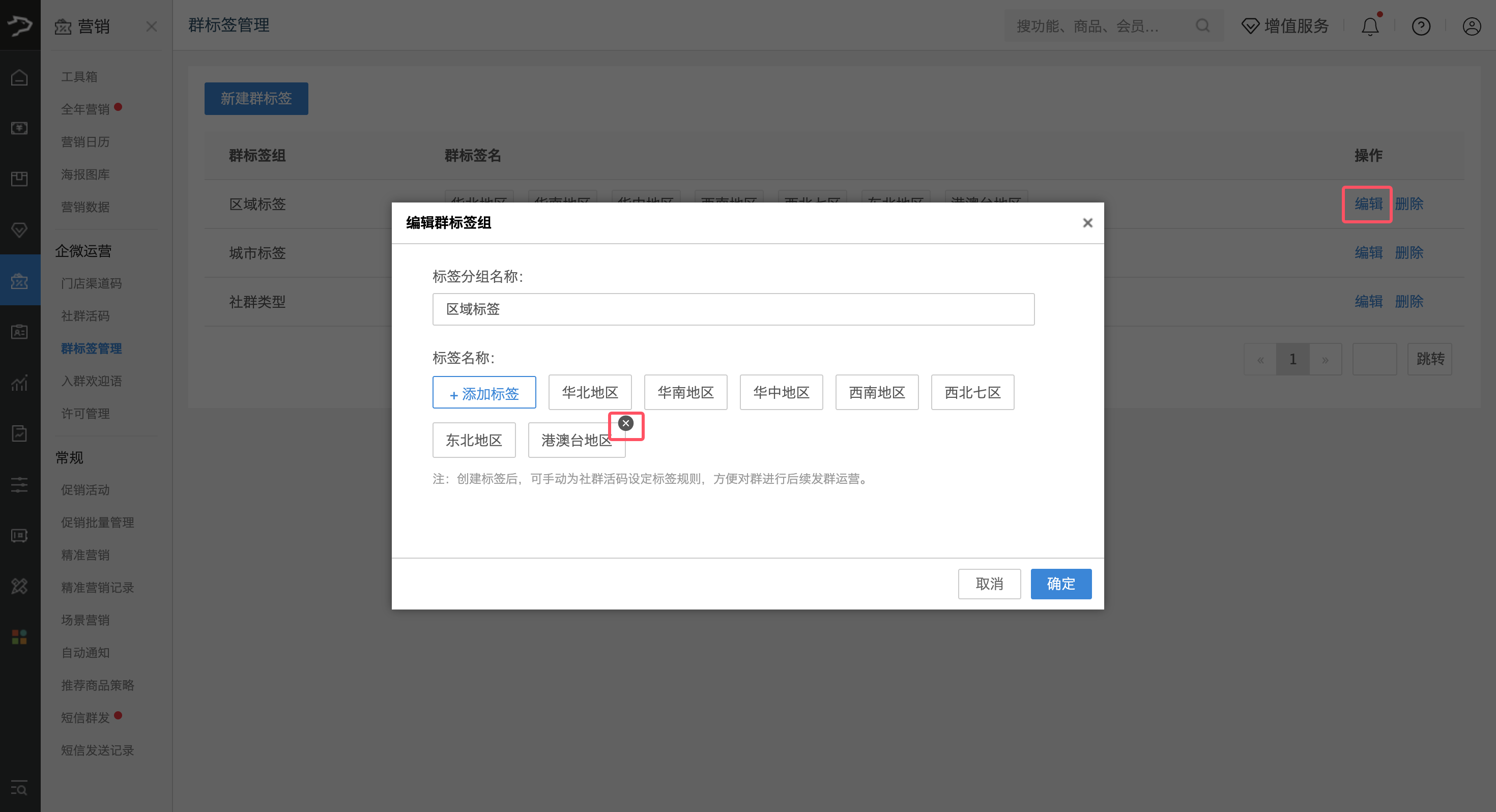This screenshot has height=812, width=1496.
Task: Open the member card icon in the sidebar
Action: 20,332
